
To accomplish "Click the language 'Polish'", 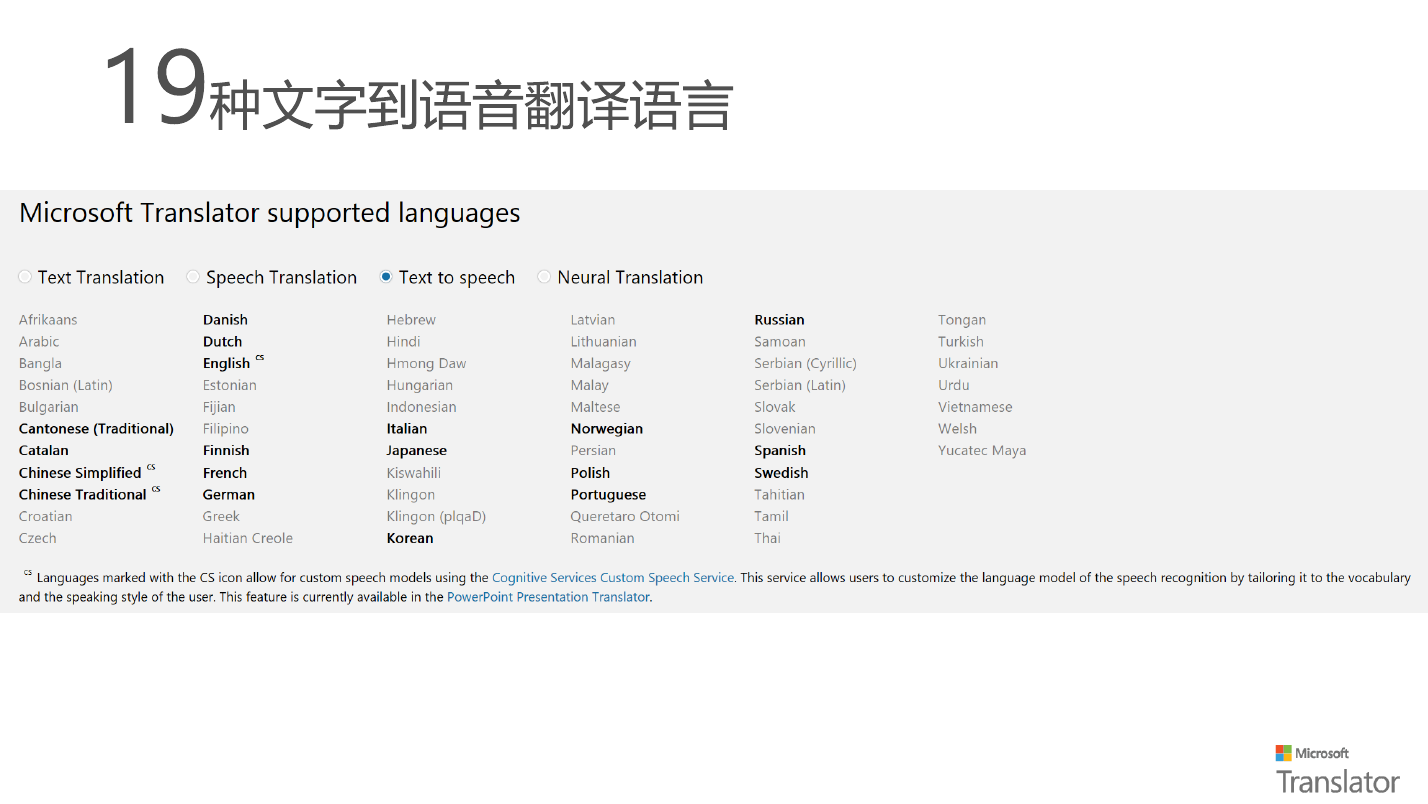I will (590, 473).
